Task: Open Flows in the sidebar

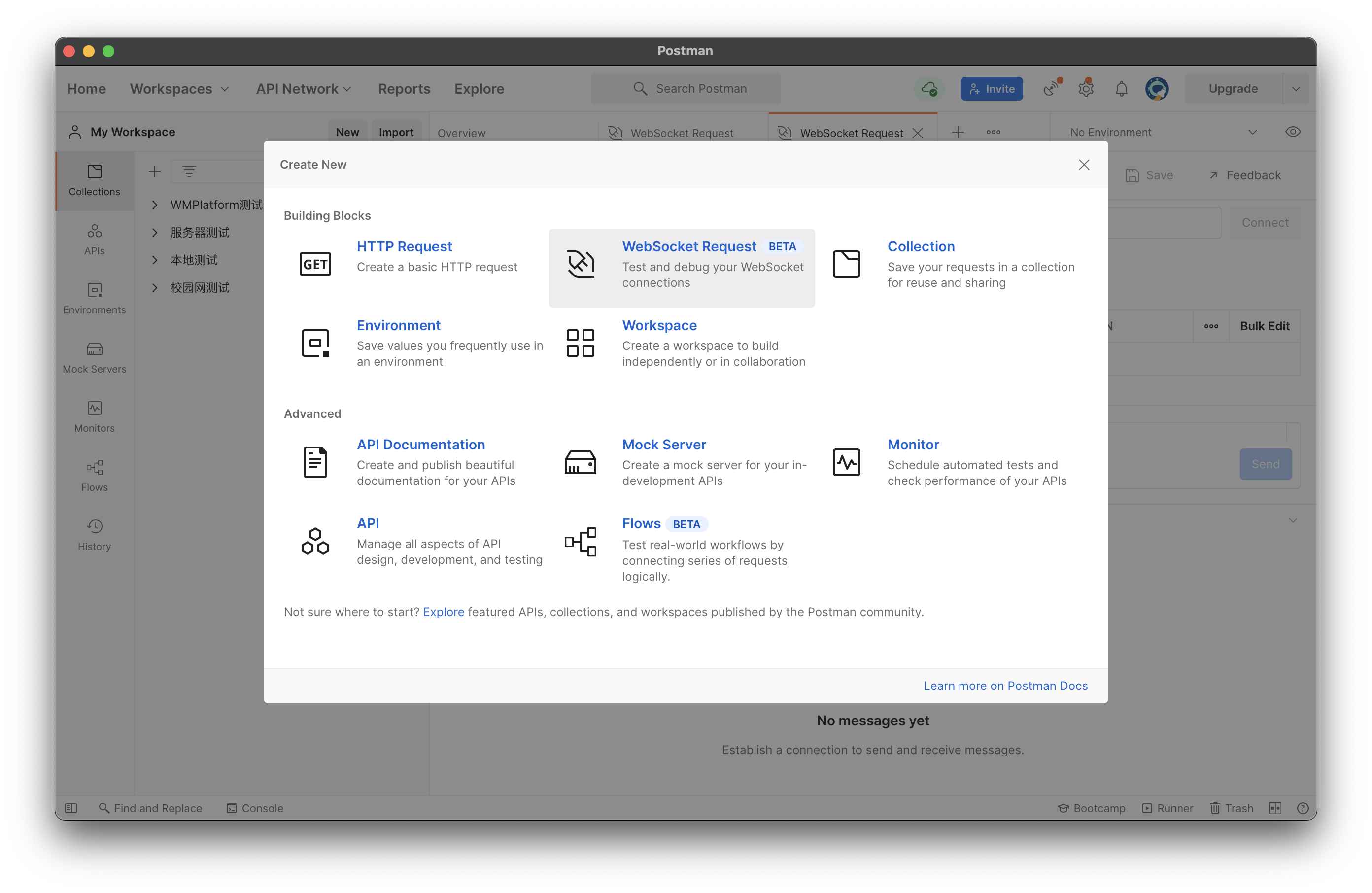Action: [x=95, y=476]
